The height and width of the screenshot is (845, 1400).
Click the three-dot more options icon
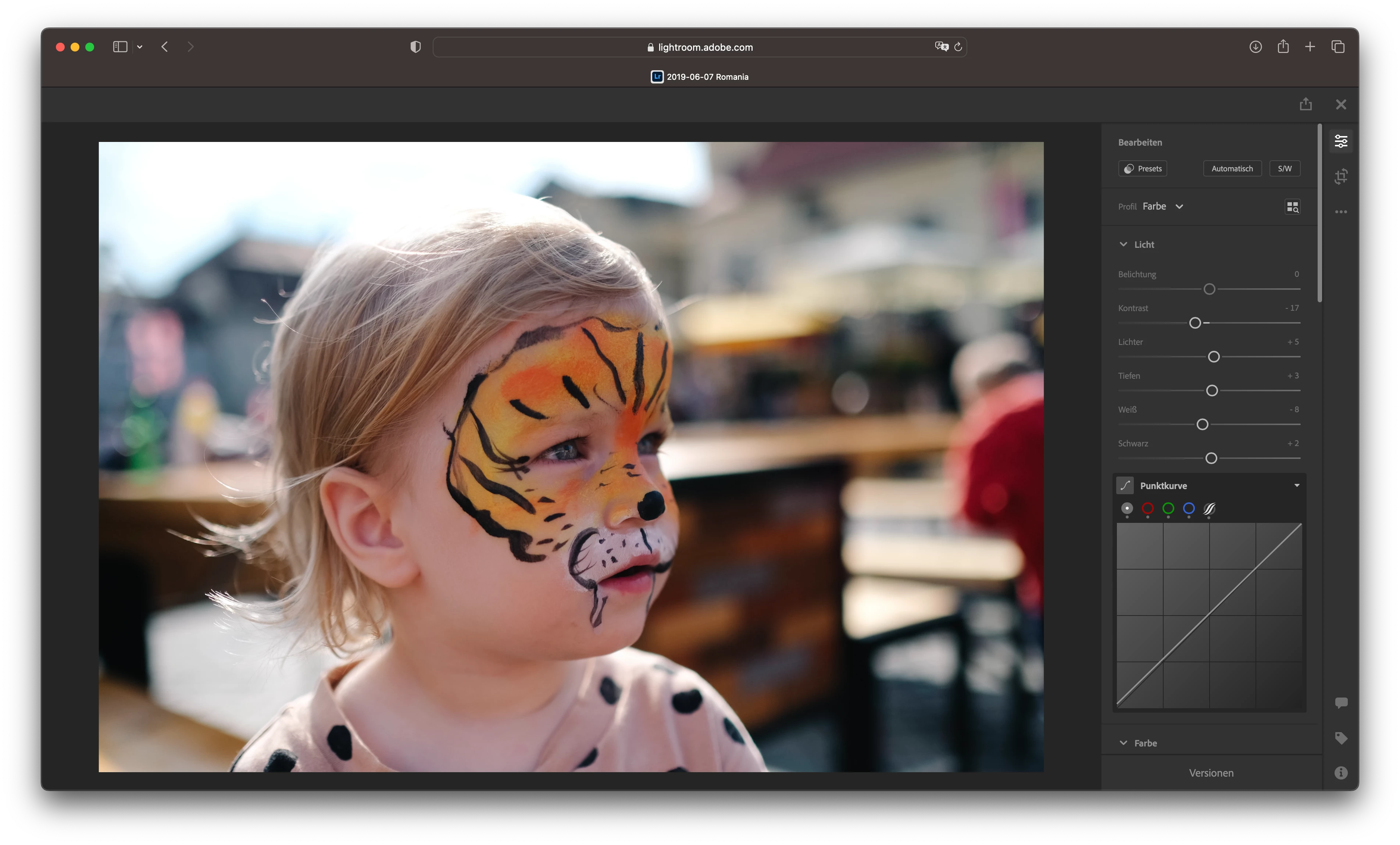[x=1340, y=211]
